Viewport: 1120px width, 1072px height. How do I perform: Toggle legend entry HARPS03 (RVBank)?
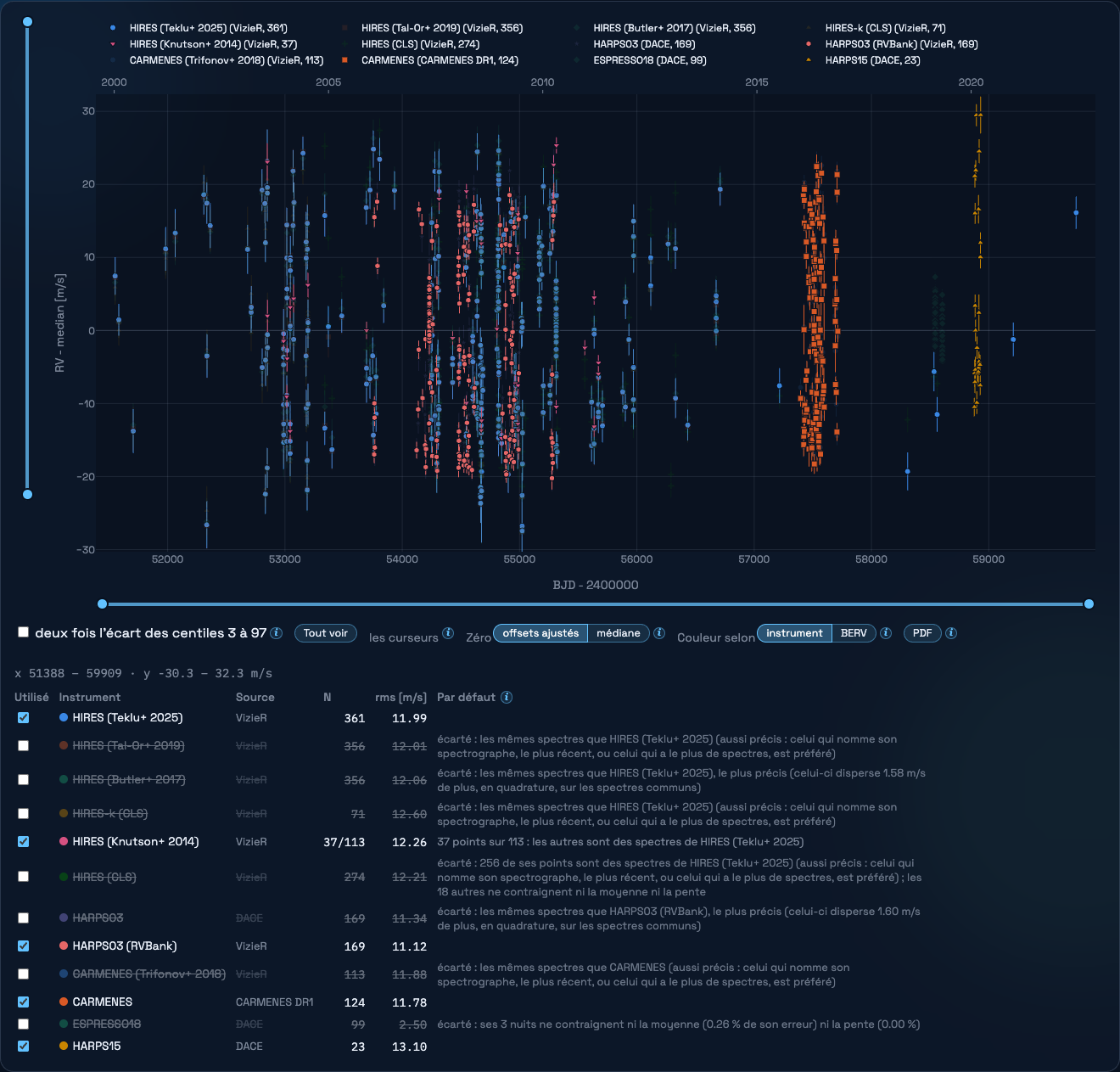click(891, 44)
